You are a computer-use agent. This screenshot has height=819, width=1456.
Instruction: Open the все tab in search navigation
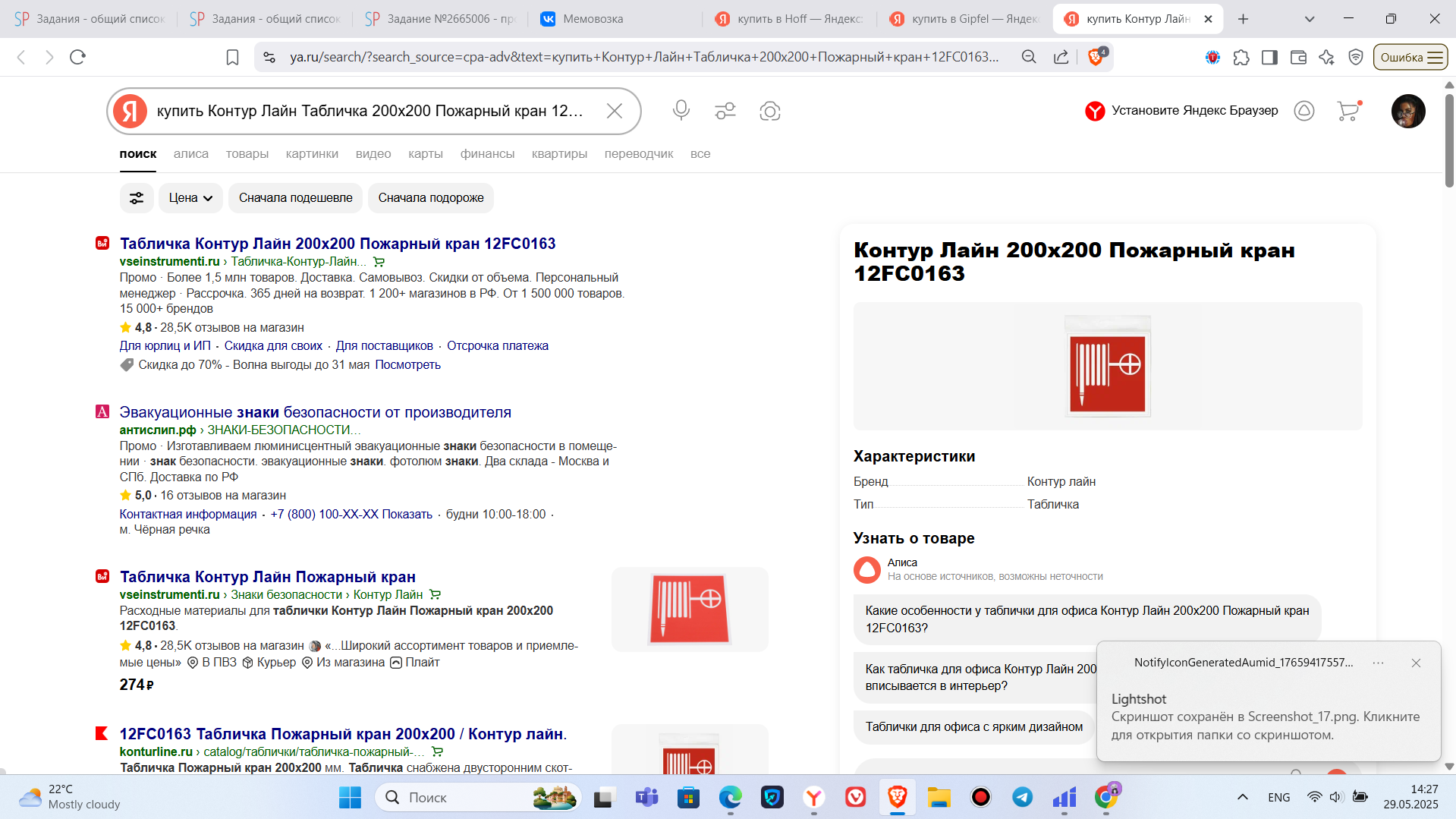click(700, 154)
